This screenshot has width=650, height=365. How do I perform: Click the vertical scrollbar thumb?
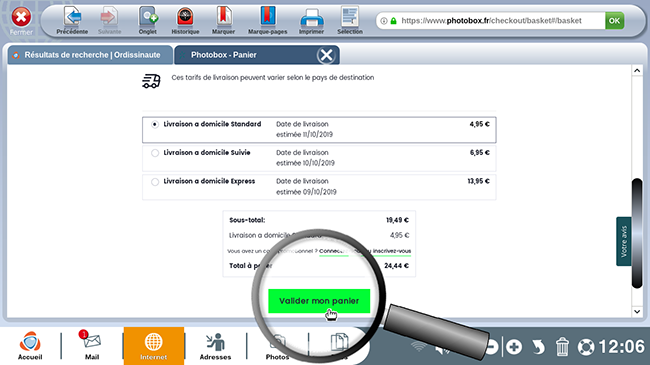[x=637, y=233]
